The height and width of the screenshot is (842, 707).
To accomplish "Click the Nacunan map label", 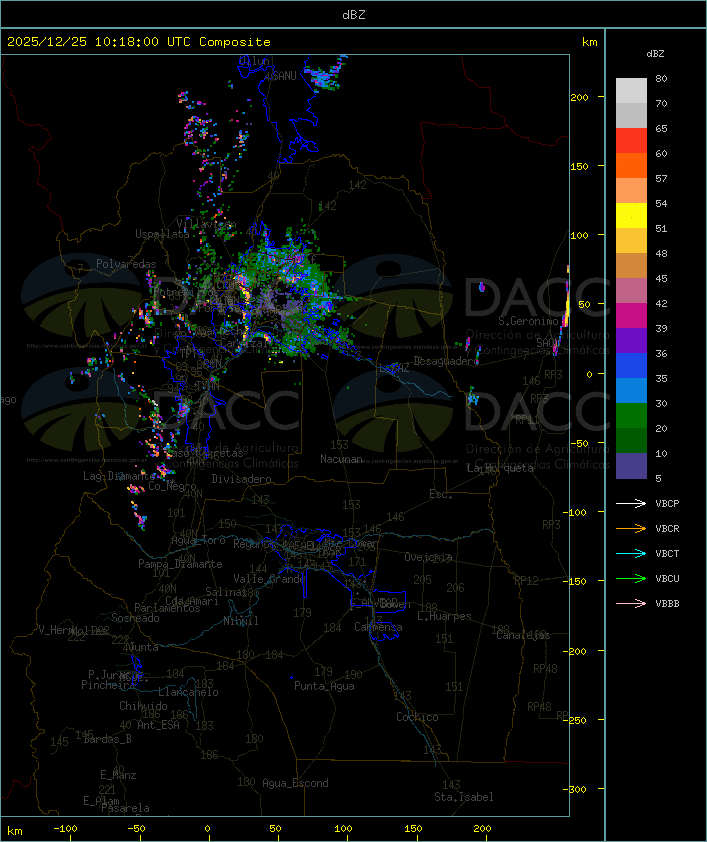I will coord(341,459).
